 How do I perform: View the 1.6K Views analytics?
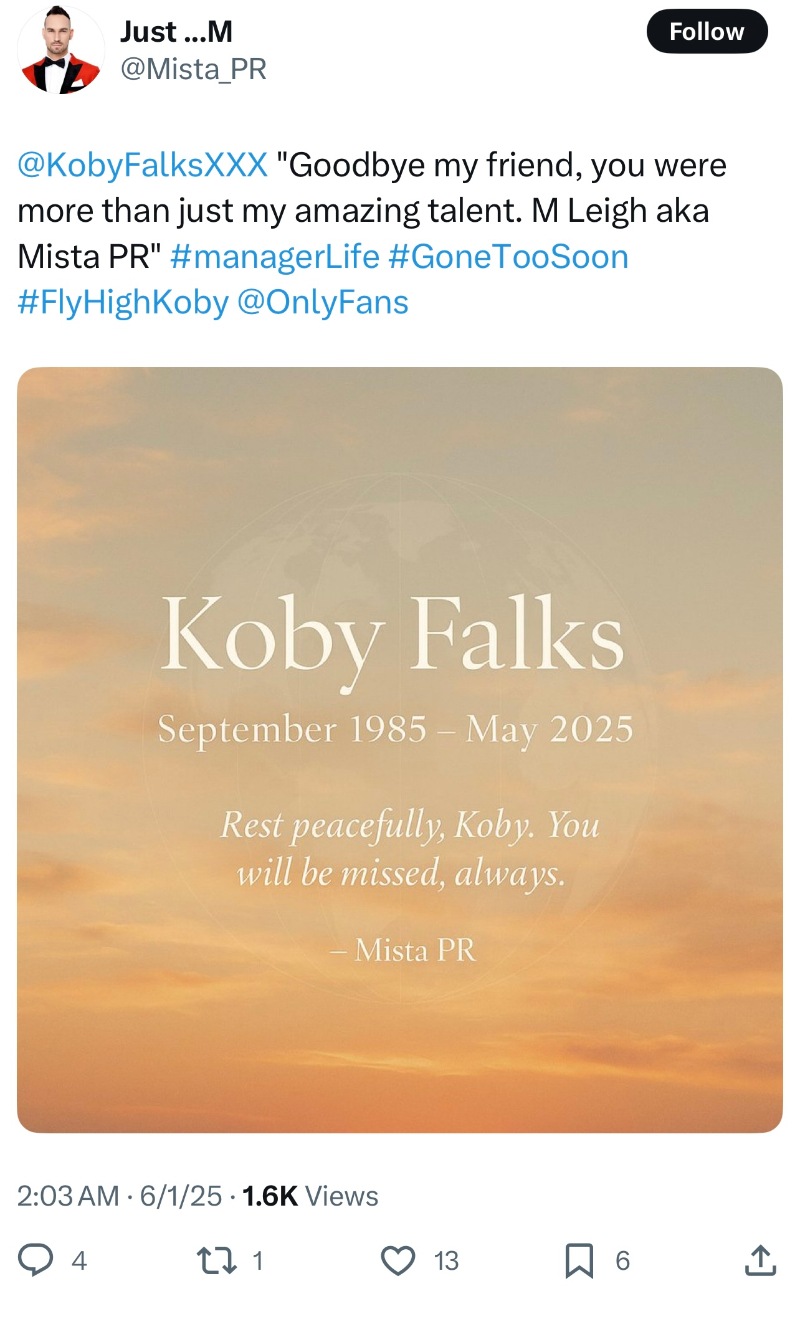click(x=310, y=1196)
